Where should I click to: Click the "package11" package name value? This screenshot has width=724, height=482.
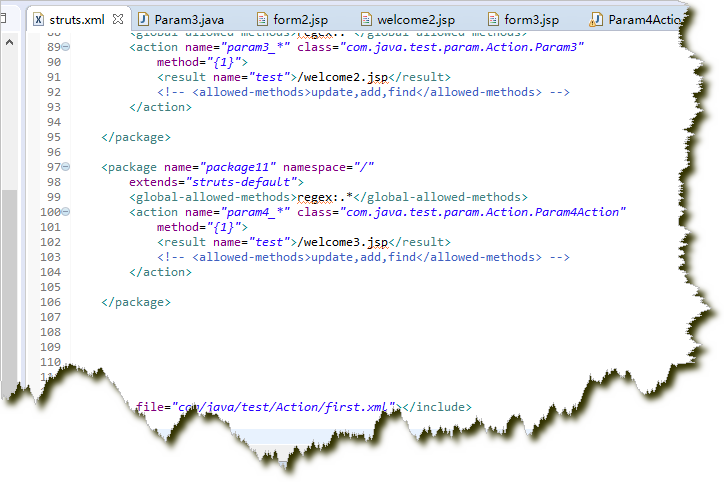pyautogui.click(x=238, y=167)
